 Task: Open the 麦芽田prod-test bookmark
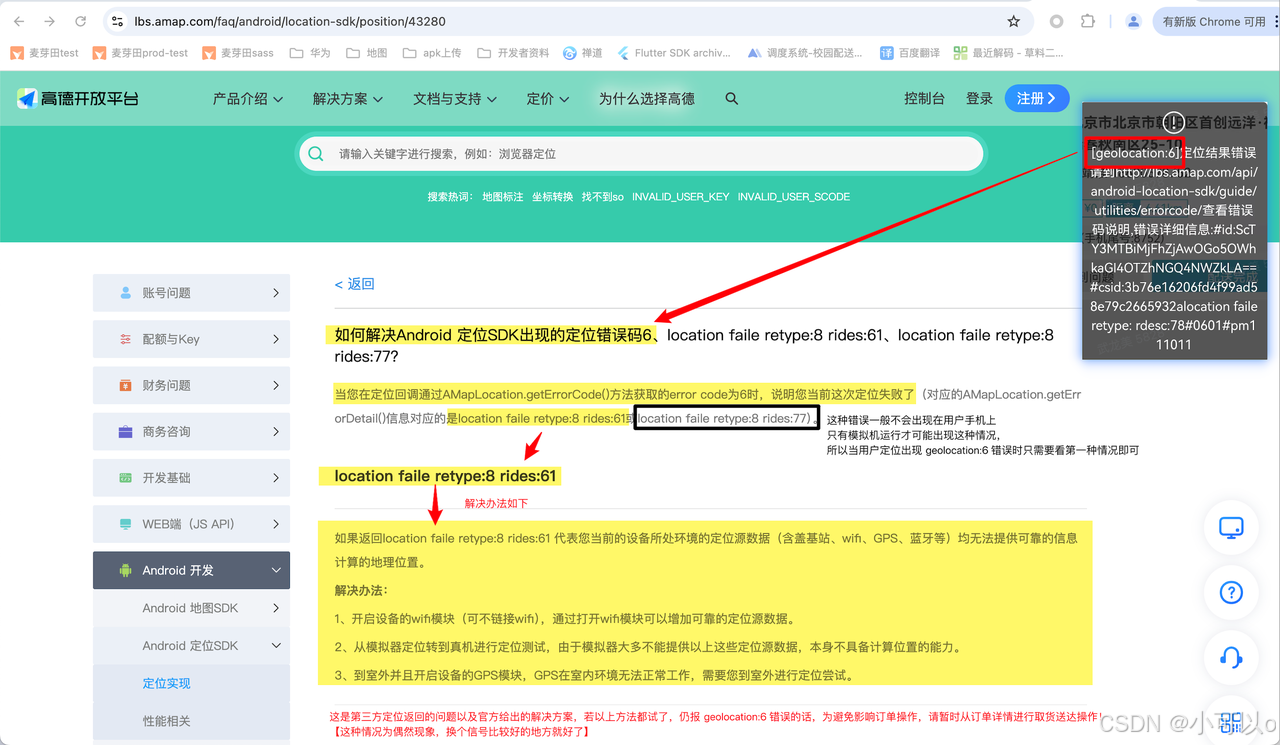tap(140, 53)
